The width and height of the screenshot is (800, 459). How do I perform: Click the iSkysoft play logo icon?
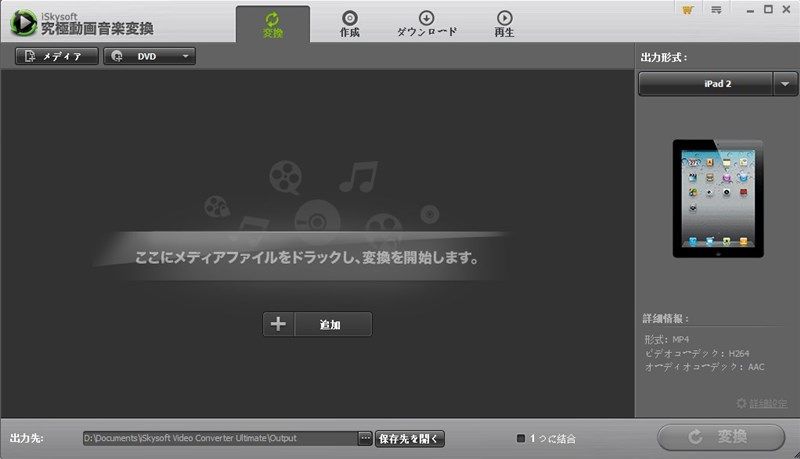pyautogui.click(x=23, y=23)
